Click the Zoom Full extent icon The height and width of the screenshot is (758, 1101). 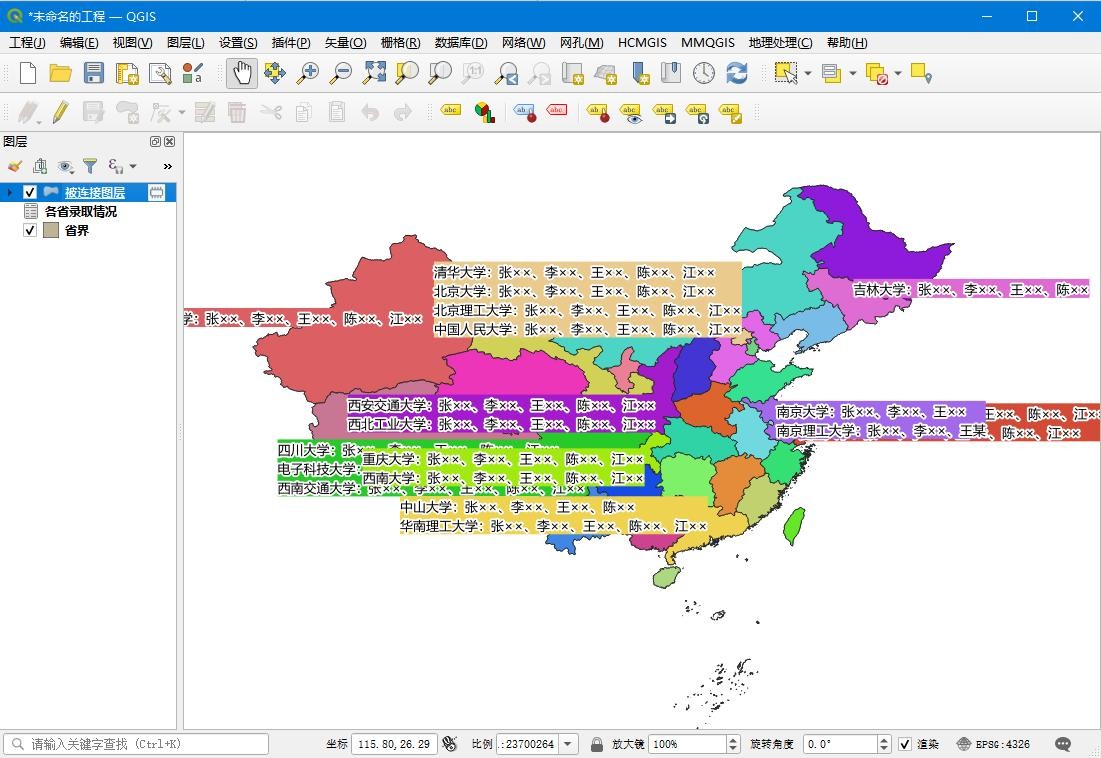374,73
